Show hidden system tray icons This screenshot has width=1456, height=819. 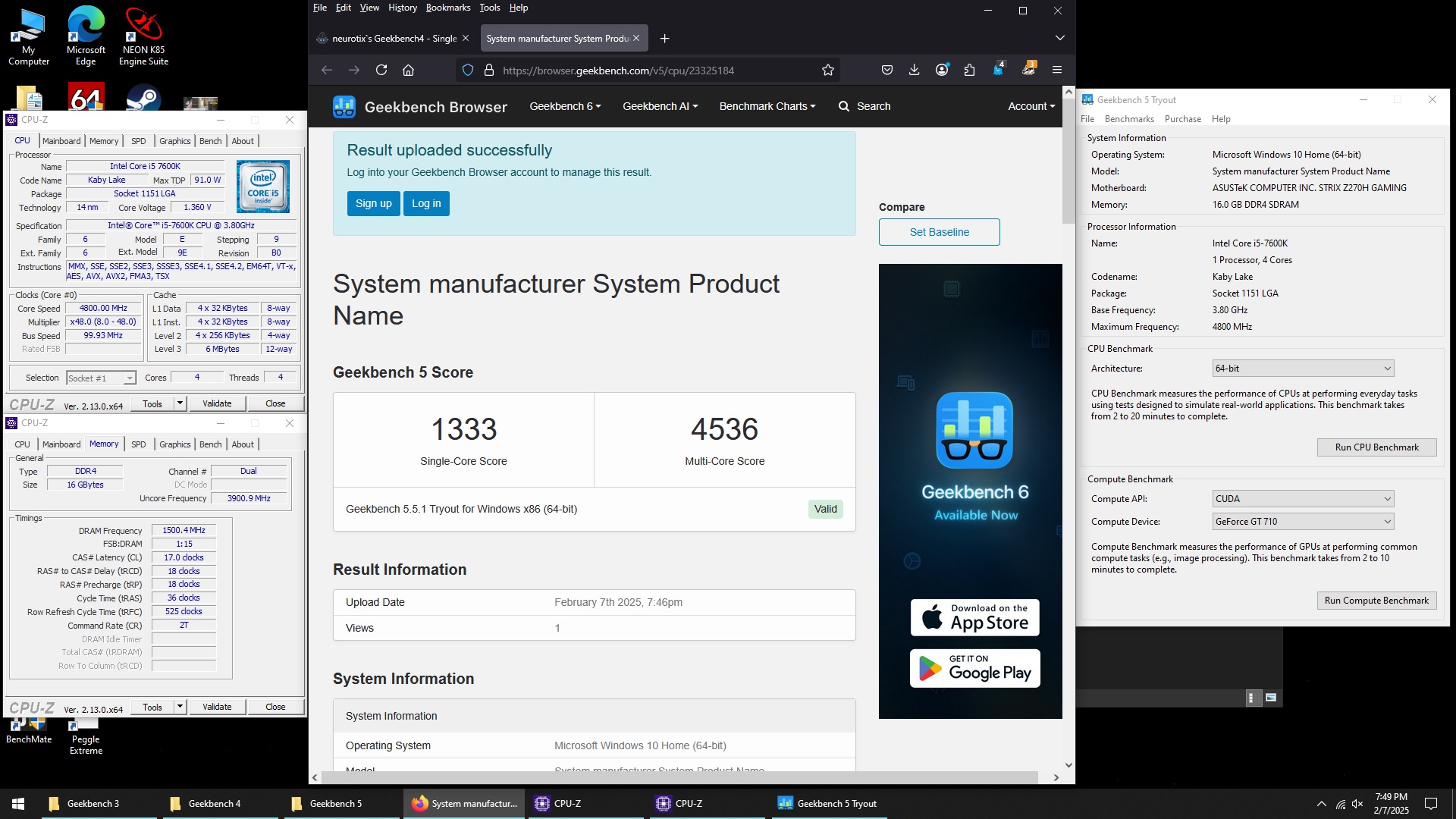coord(1321,804)
